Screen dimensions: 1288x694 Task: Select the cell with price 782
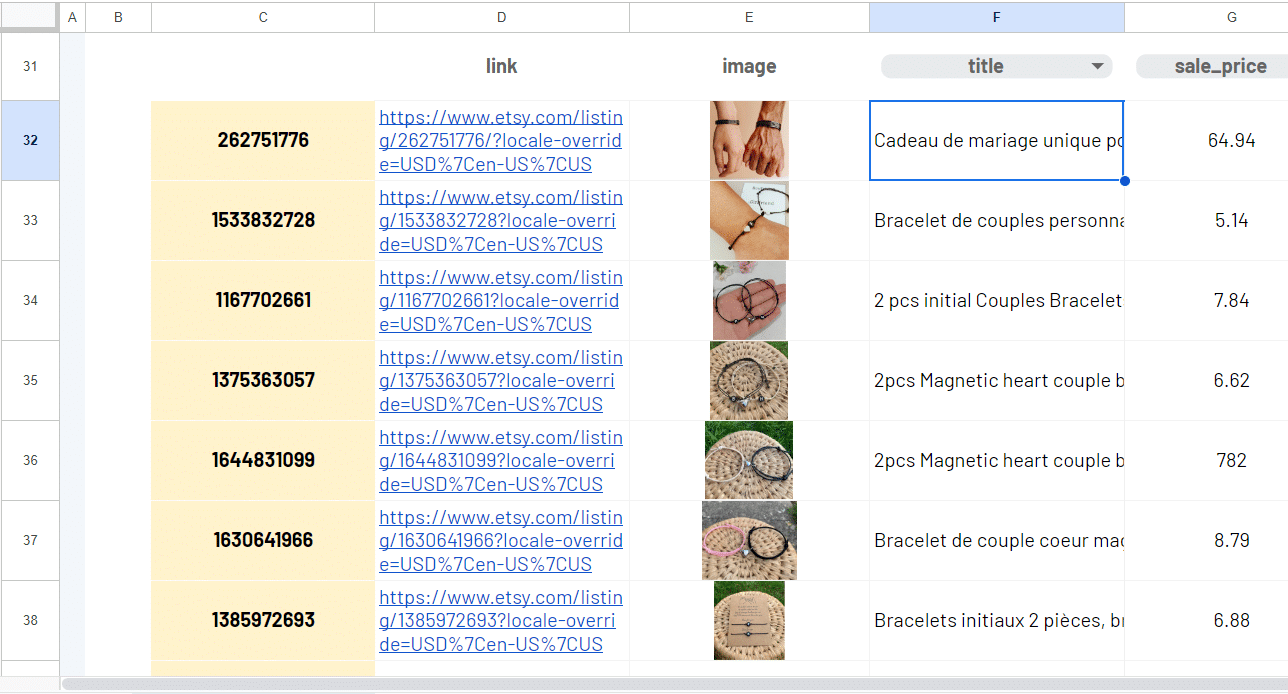click(x=1231, y=460)
